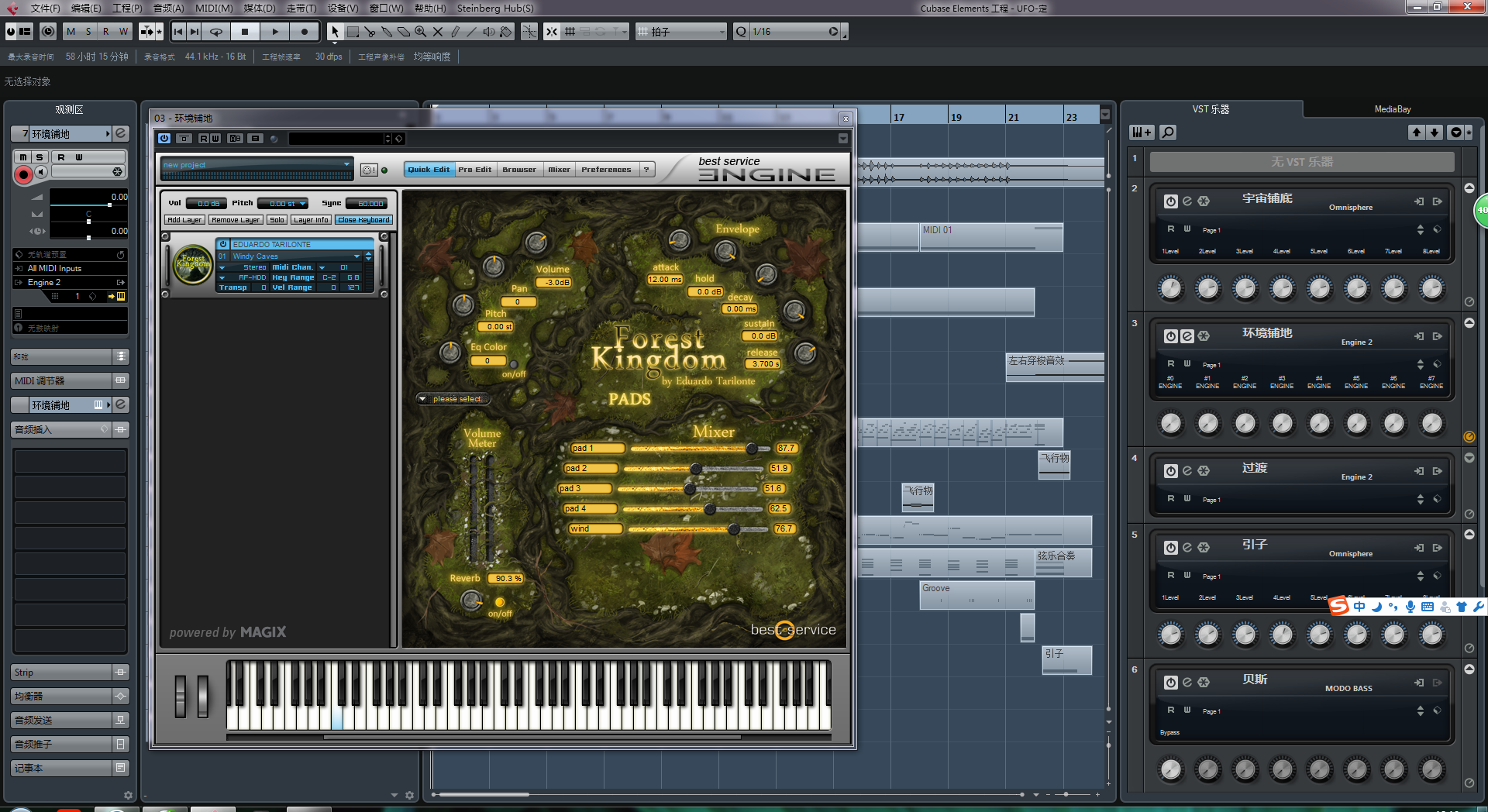The width and height of the screenshot is (1488, 812).
Task: Adjust the pad 3 mixer slider
Action: (689, 489)
